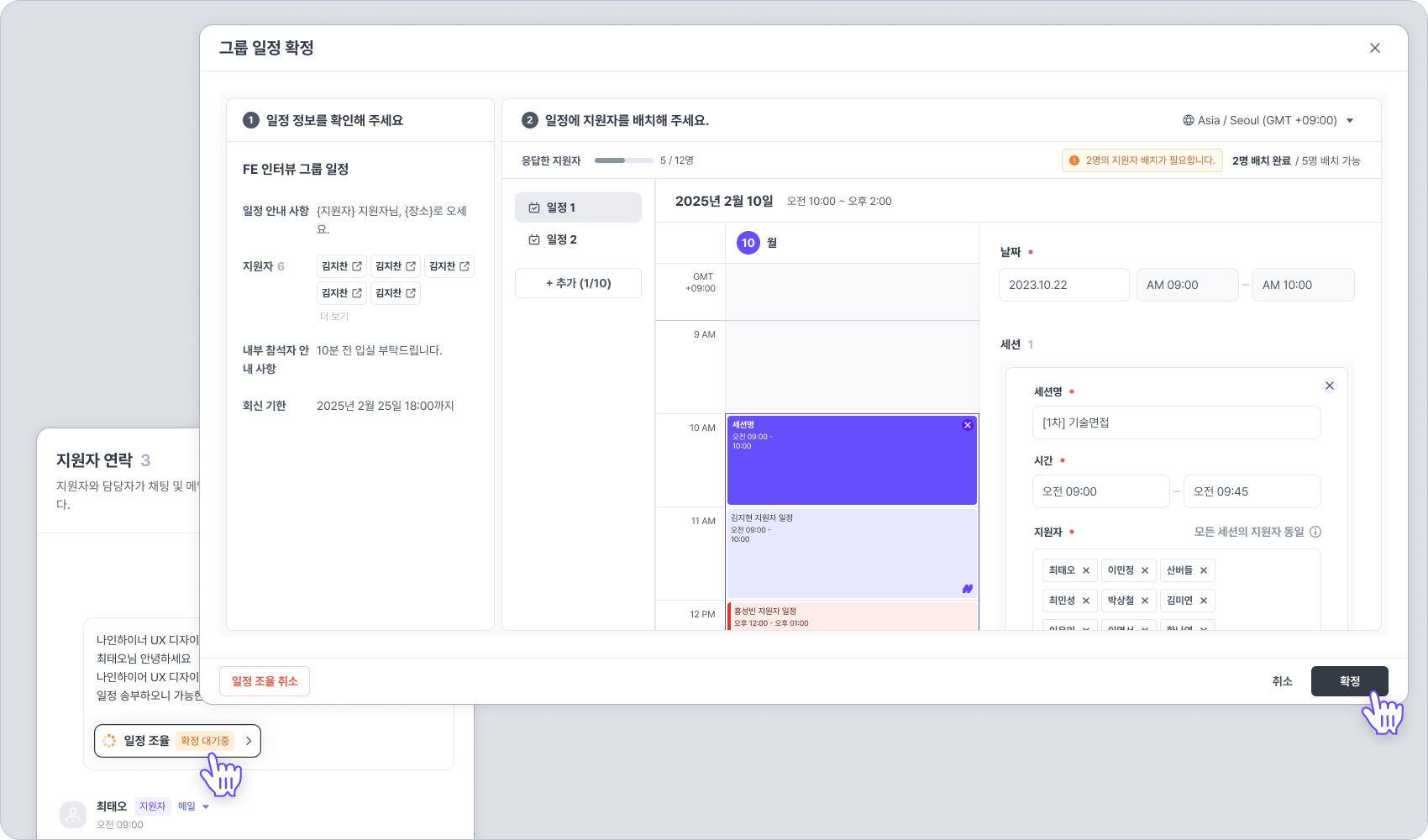This screenshot has width=1428, height=840.
Task: Delete the purple 세션명 calendar block
Action: pos(968,425)
